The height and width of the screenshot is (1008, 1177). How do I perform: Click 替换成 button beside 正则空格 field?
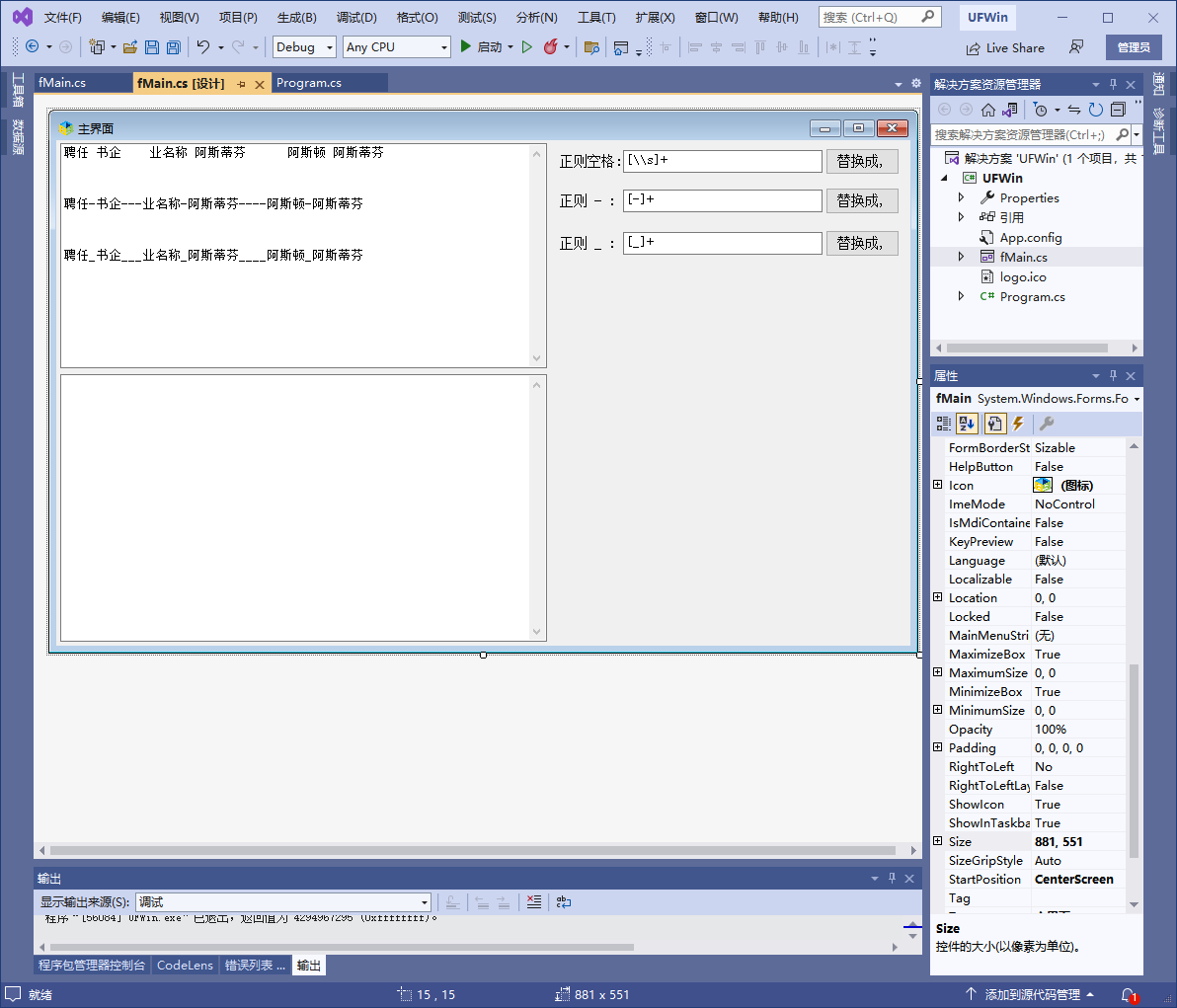pyautogui.click(x=862, y=161)
